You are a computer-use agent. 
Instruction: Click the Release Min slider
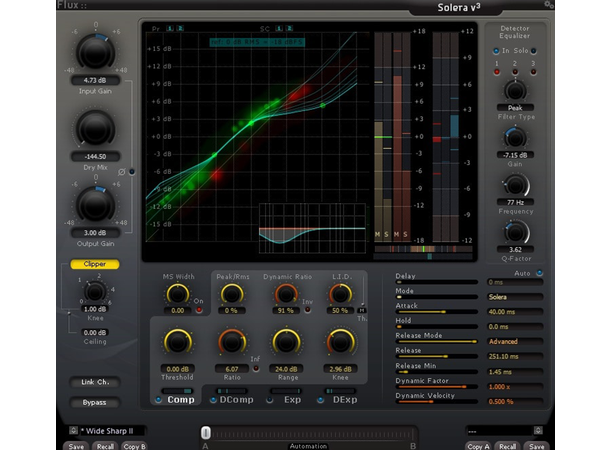click(x=436, y=372)
